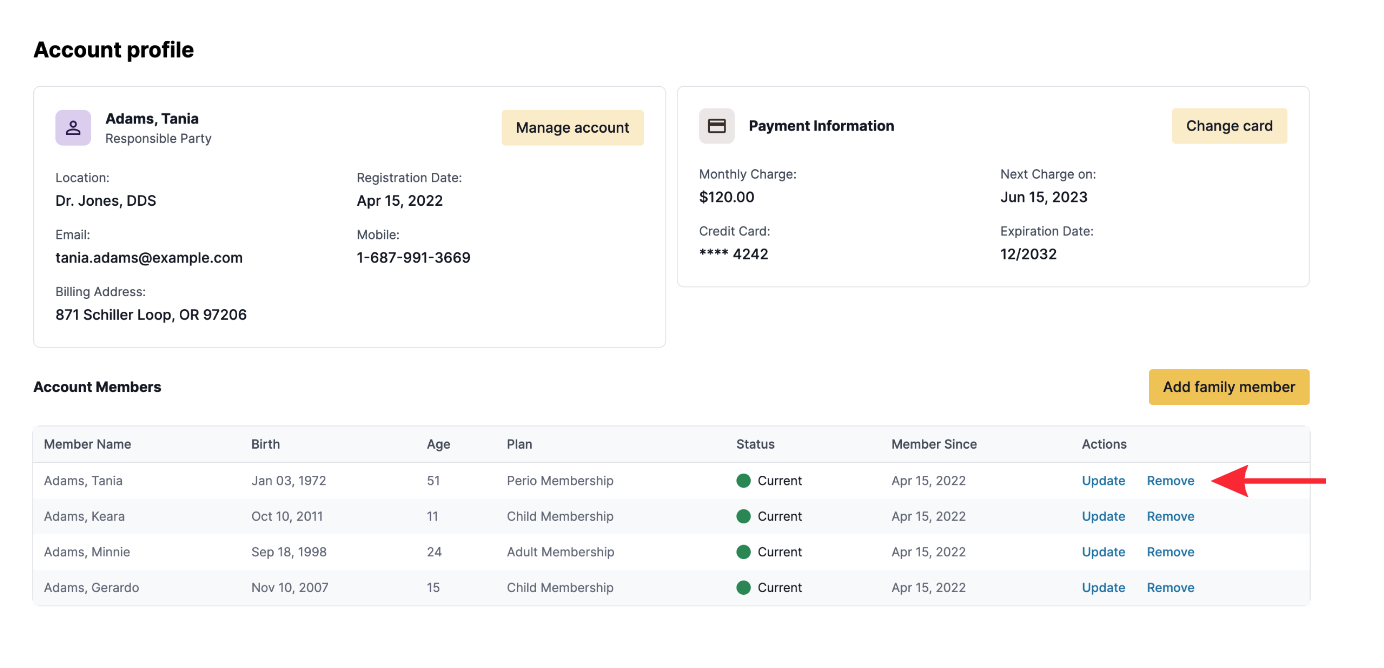Click the Status column header
The width and height of the screenshot is (1384, 668).
tap(756, 444)
